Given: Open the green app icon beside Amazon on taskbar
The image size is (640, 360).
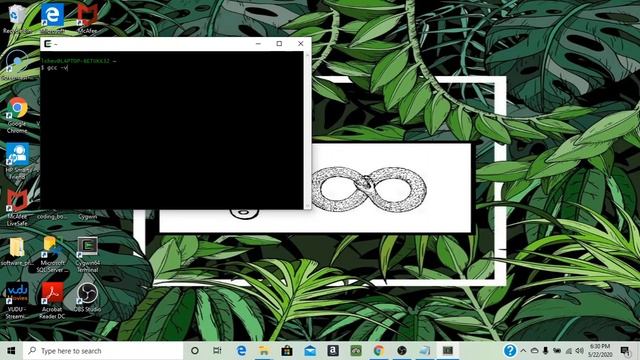Looking at the screenshot, I should (x=356, y=351).
